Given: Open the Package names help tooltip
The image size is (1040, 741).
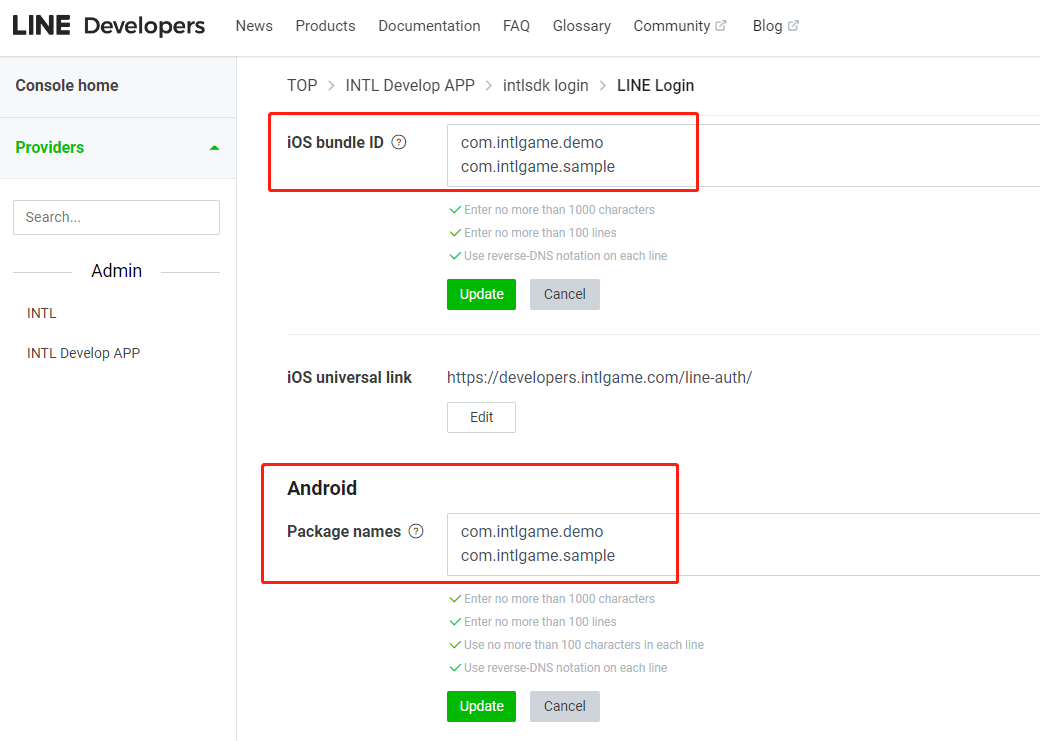Looking at the screenshot, I should (416, 531).
